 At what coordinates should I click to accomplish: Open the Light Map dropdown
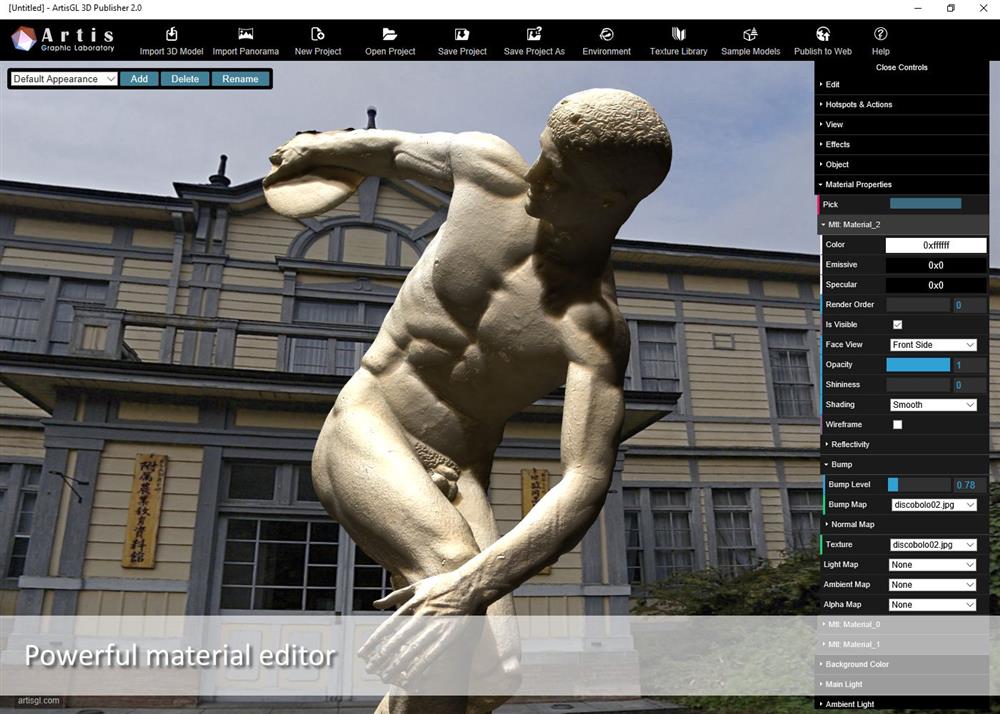(932, 565)
